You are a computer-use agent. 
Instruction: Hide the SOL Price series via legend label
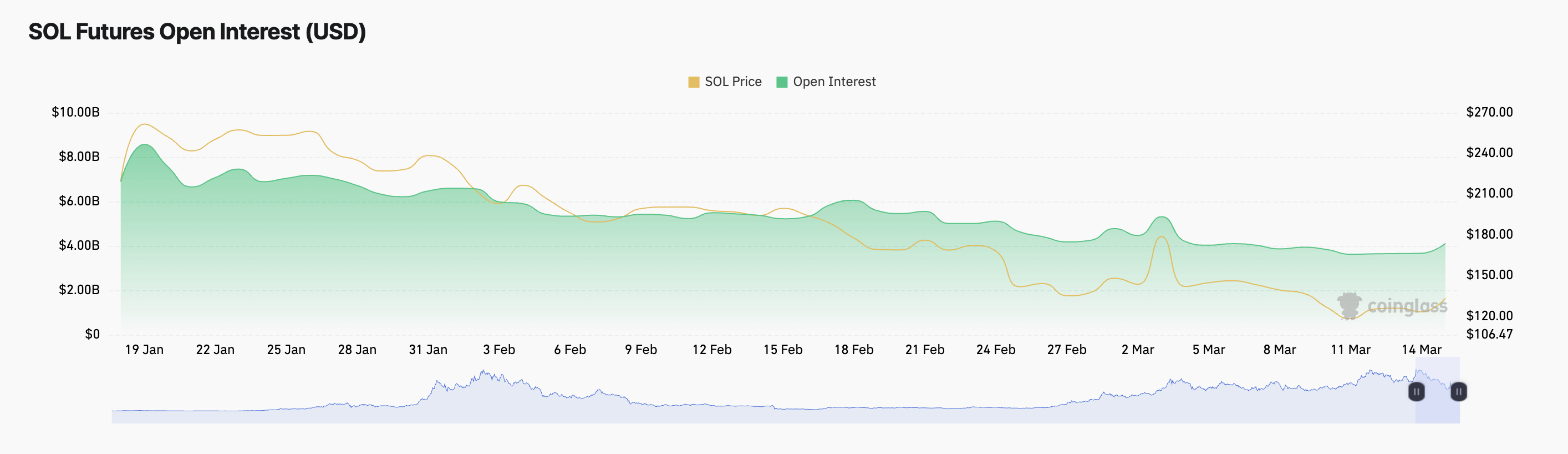pyautogui.click(x=733, y=82)
